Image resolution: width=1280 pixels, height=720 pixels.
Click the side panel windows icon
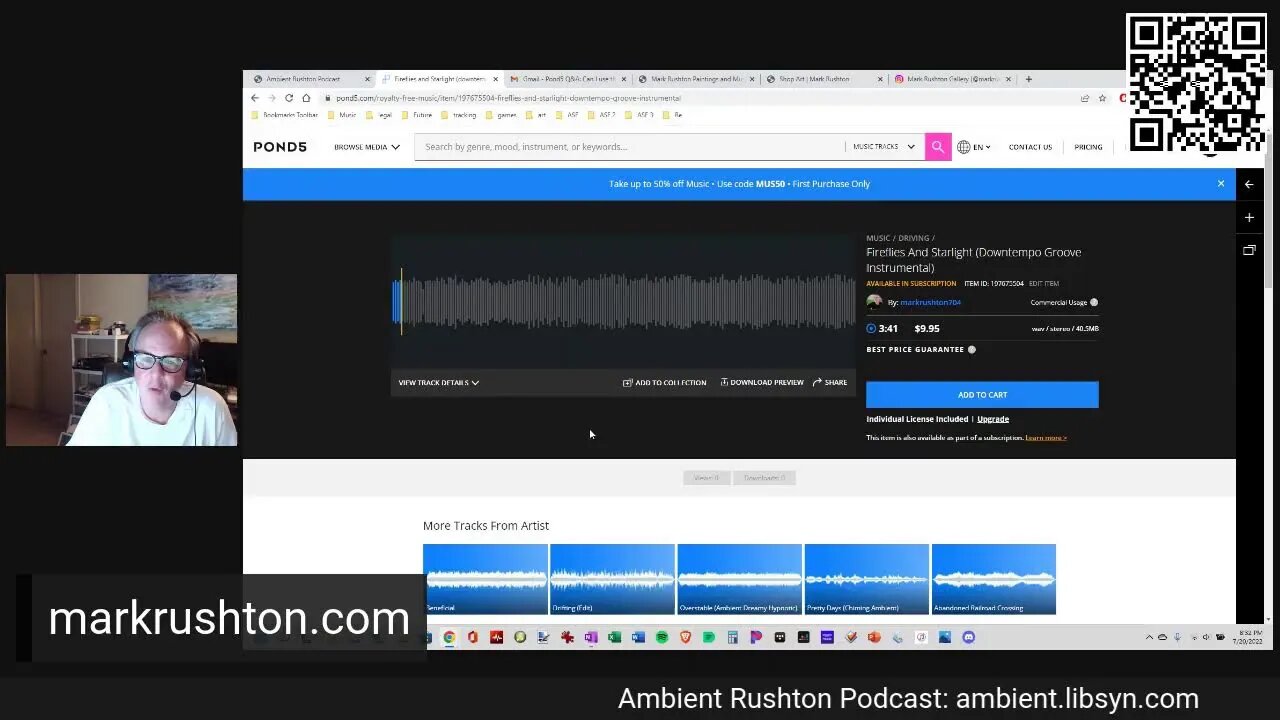coord(1249,250)
